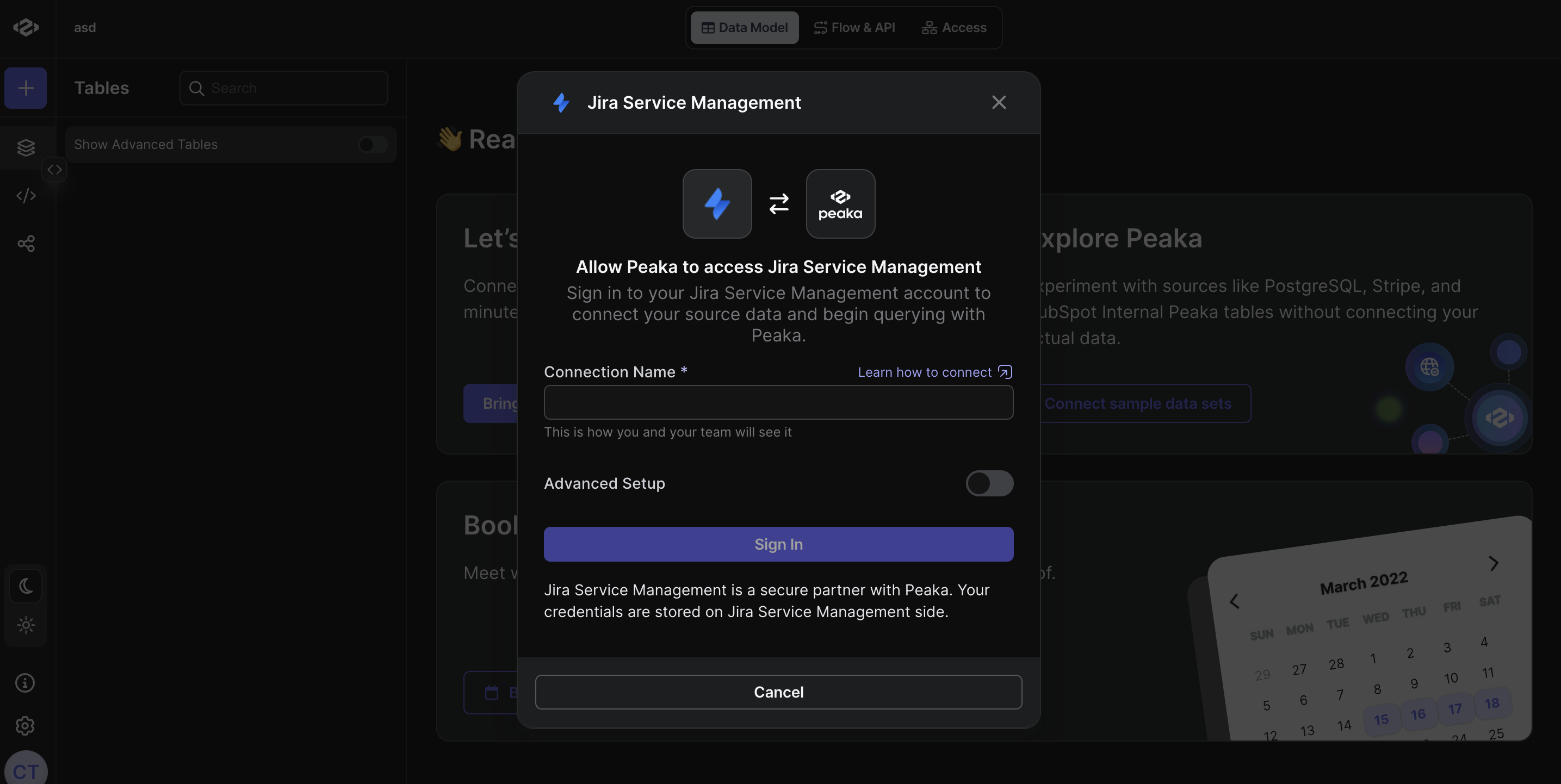This screenshot has height=784, width=1561.
Task: Switch to Flow & API tab
Action: tap(854, 27)
